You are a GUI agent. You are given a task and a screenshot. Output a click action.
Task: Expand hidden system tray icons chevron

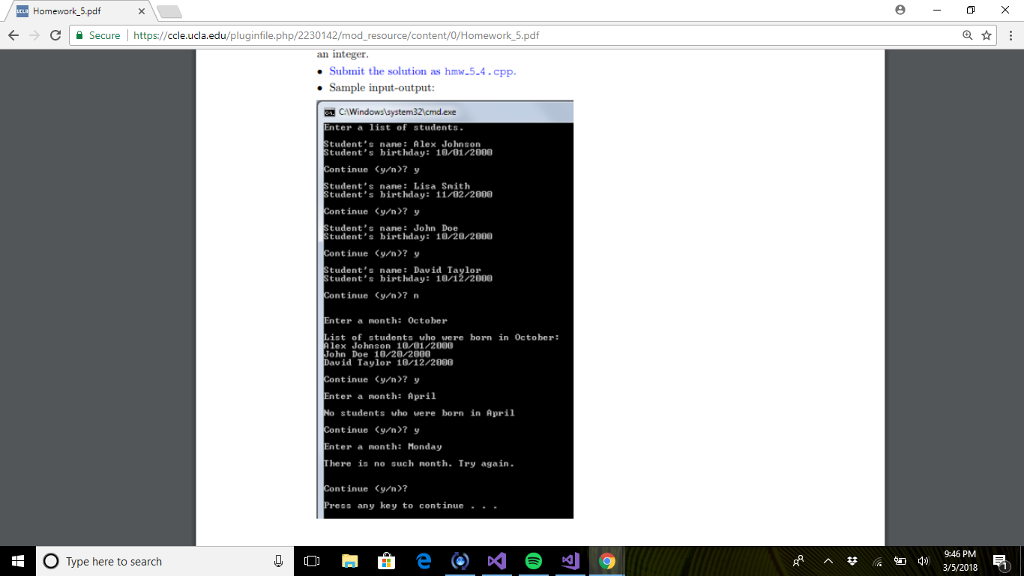(828, 561)
